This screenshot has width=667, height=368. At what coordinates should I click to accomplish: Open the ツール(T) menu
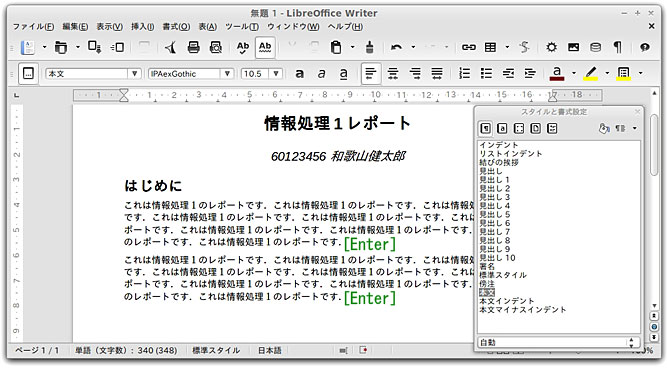242,26
